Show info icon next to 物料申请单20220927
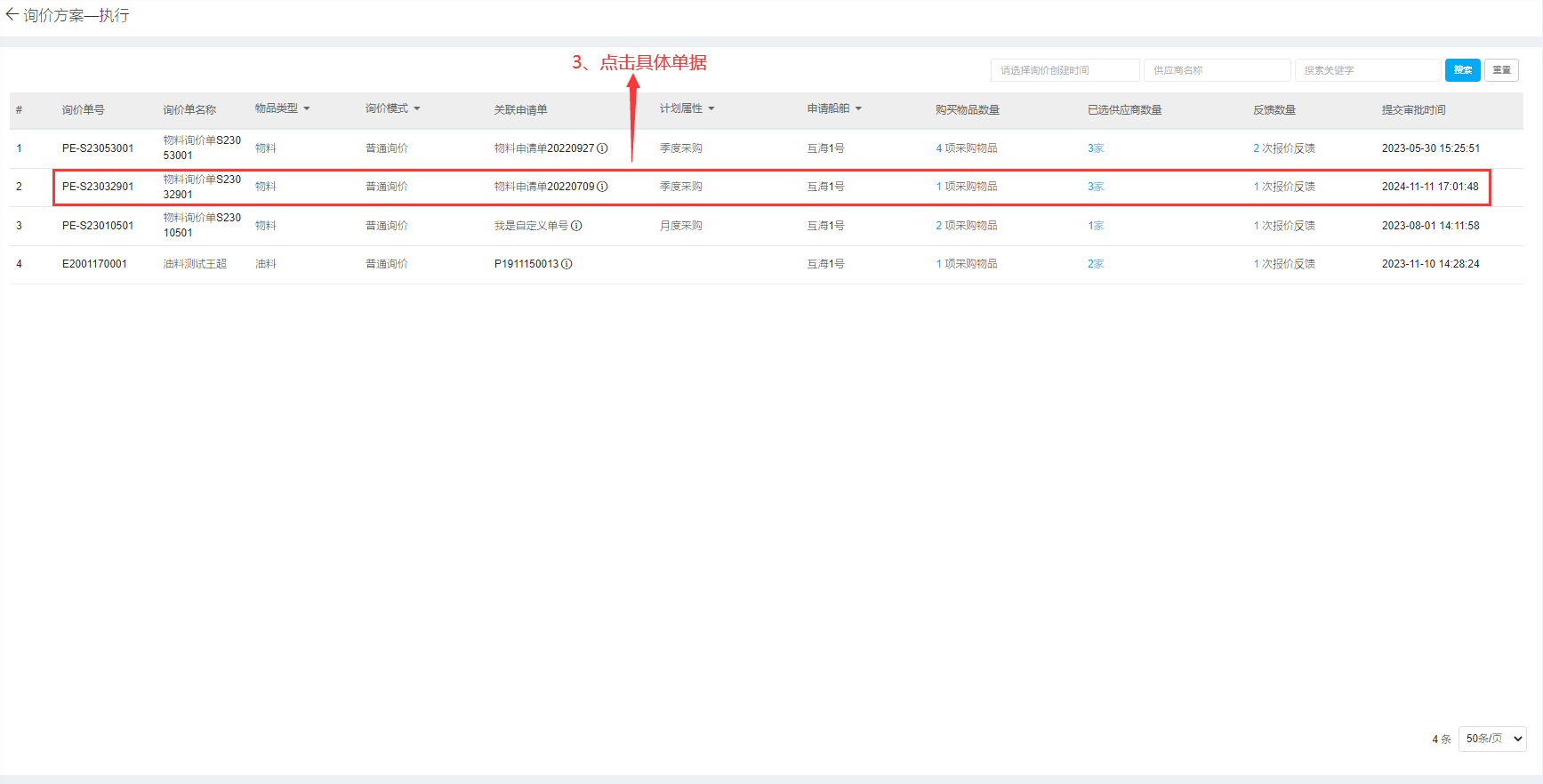Screen dimensions: 1543x784 click(602, 148)
